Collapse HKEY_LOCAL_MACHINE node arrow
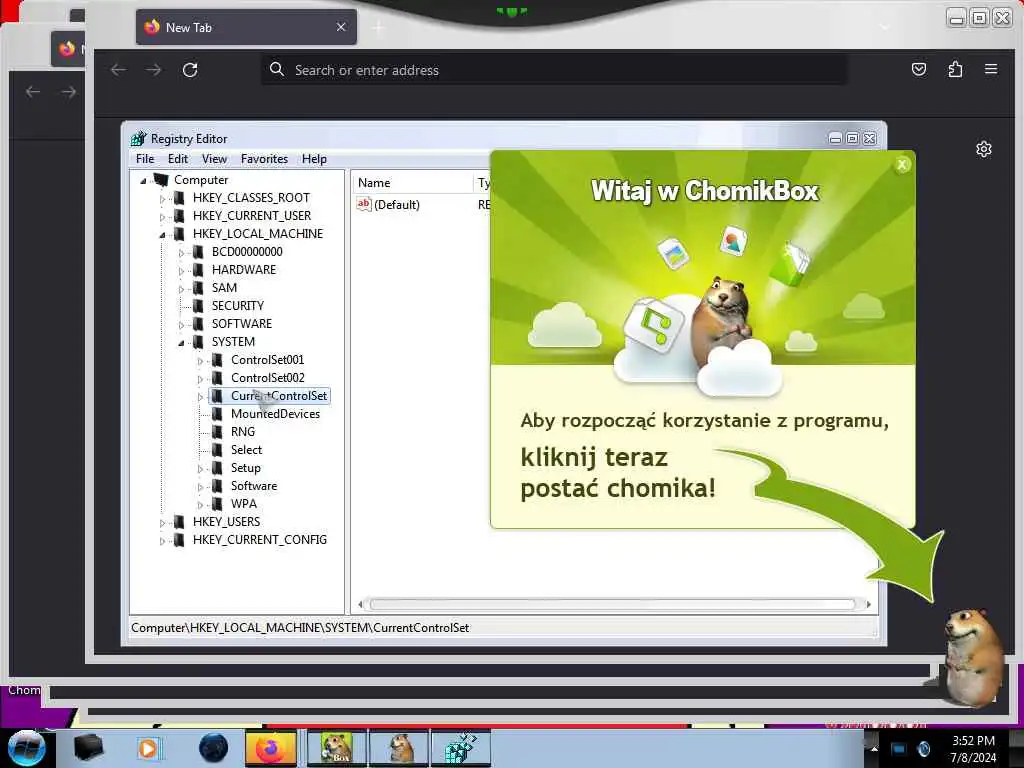This screenshot has height=768, width=1024. [162, 234]
